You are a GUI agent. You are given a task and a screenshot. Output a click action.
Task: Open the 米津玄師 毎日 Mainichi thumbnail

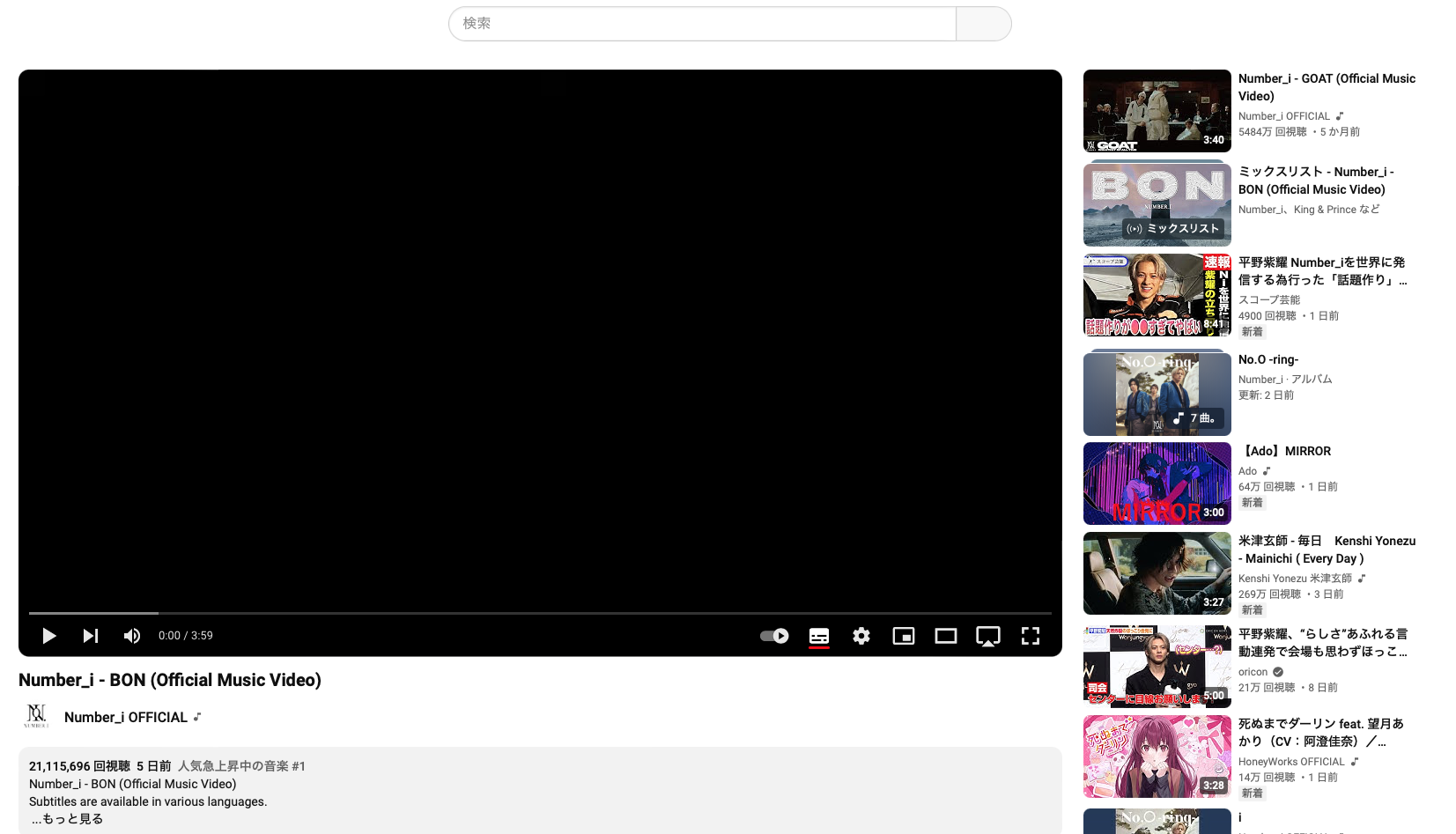(1157, 573)
